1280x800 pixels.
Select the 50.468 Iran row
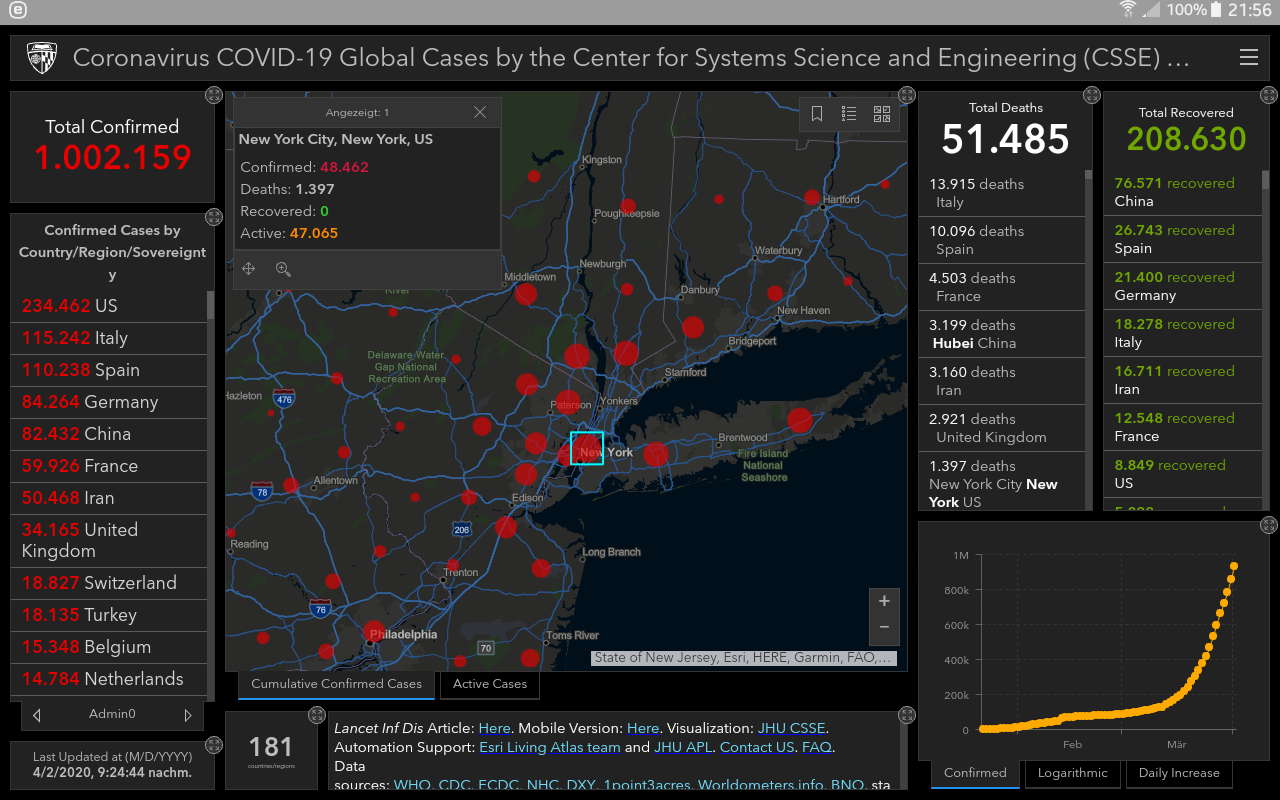(x=109, y=498)
